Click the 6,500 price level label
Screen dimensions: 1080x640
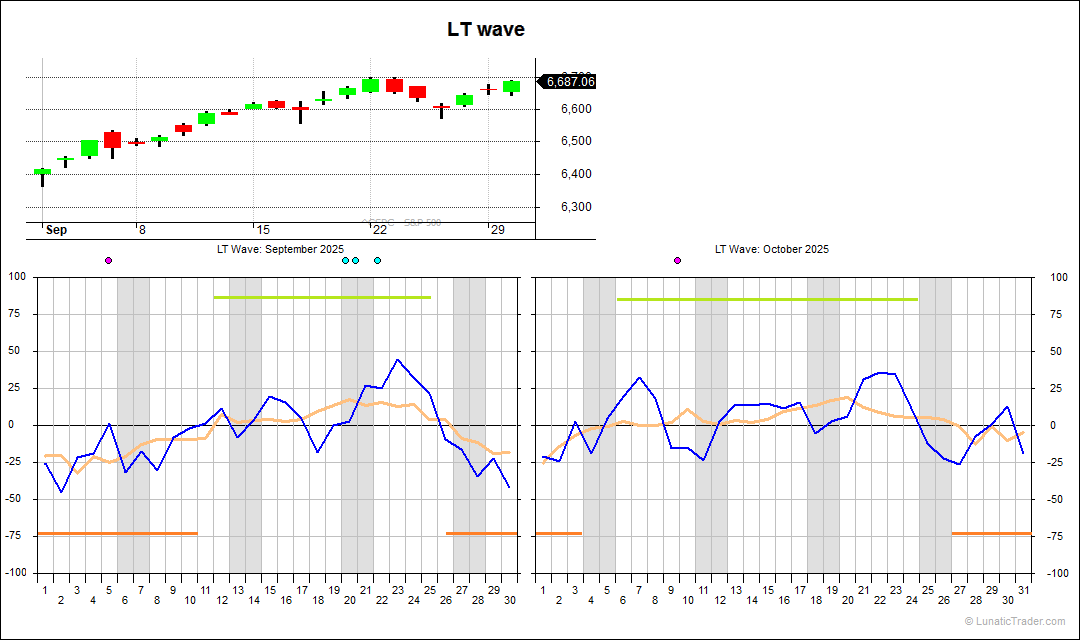click(575, 141)
